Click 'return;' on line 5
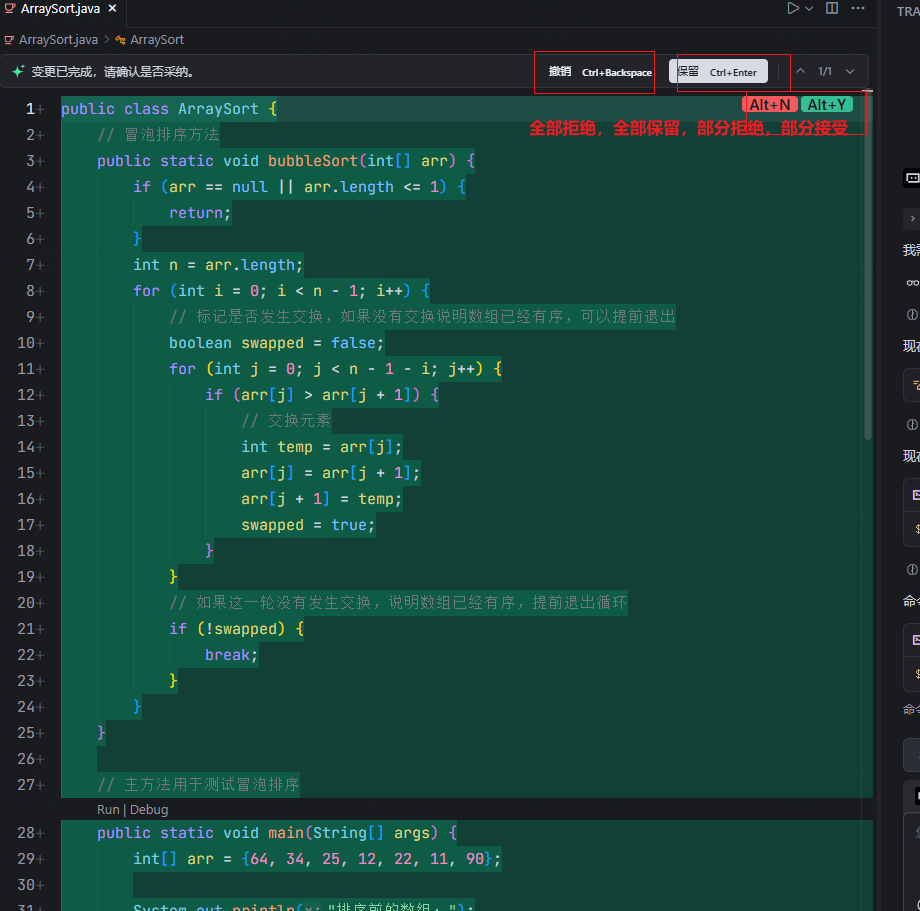The image size is (920, 911). click(x=200, y=213)
